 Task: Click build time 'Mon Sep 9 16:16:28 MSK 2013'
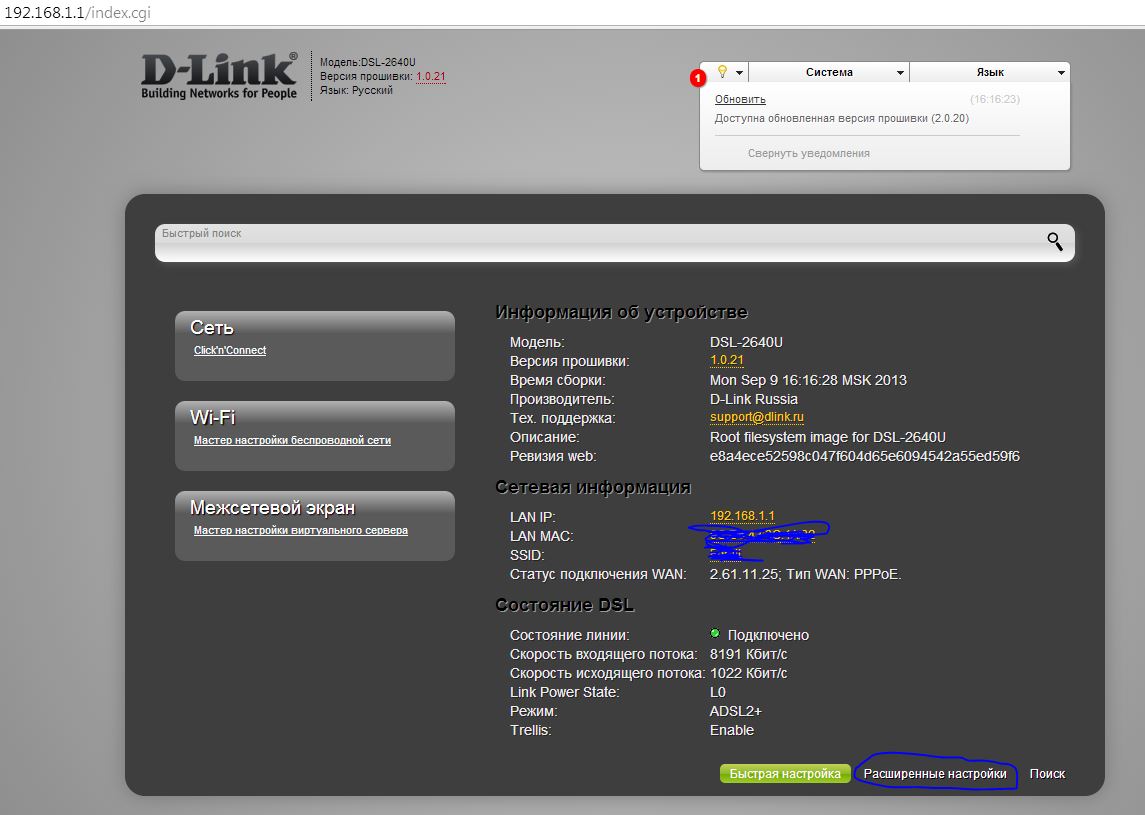click(x=808, y=380)
